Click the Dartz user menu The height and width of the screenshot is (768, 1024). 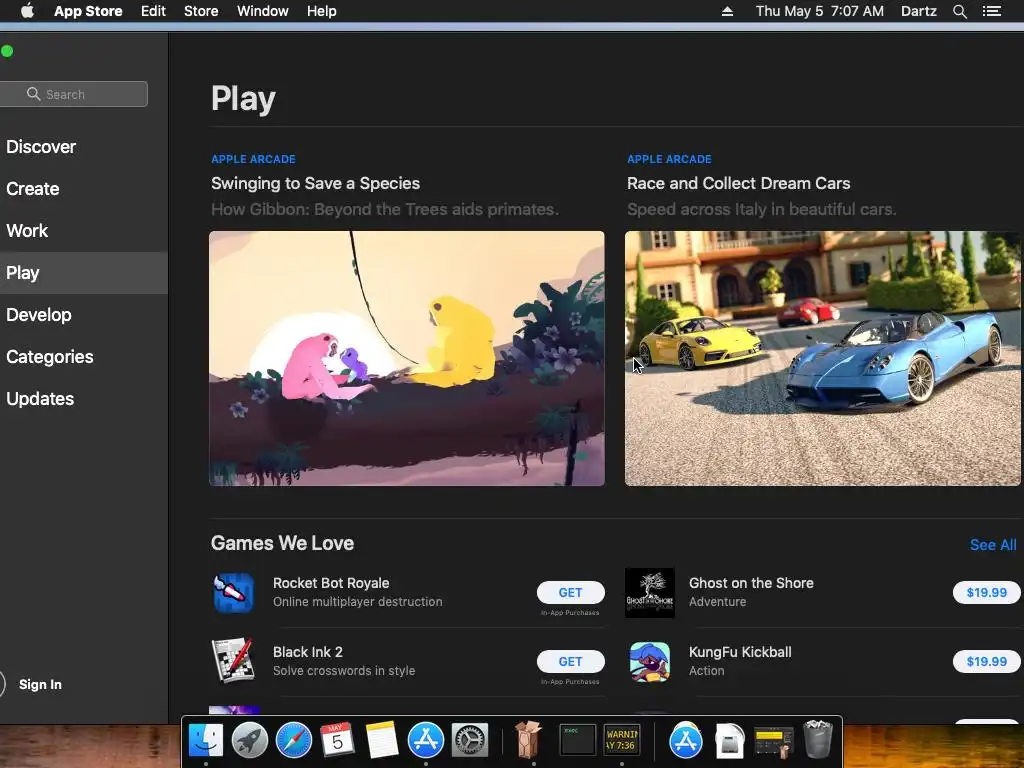pyautogui.click(x=918, y=11)
